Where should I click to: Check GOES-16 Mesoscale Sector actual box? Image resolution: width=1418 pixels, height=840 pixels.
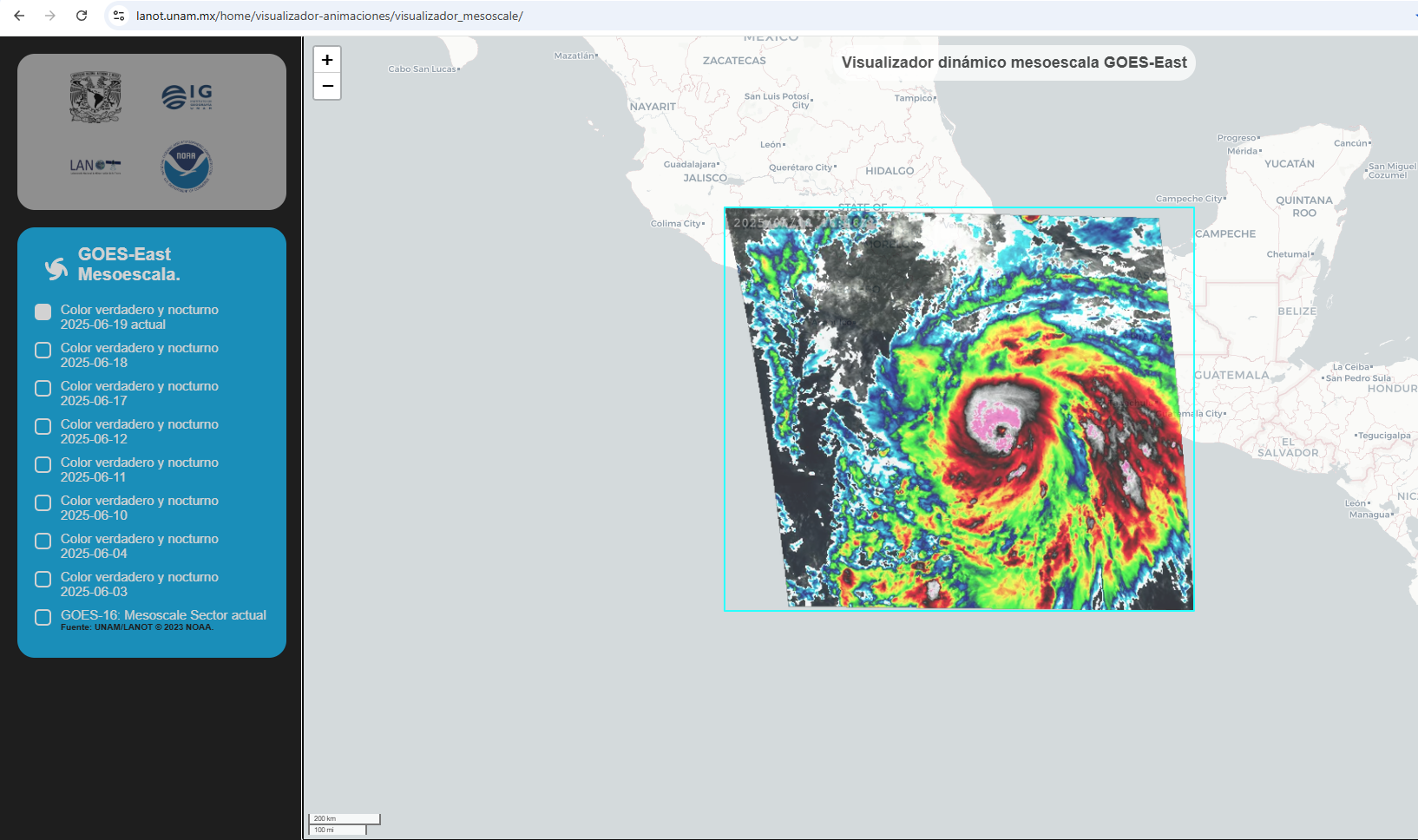pos(43,617)
